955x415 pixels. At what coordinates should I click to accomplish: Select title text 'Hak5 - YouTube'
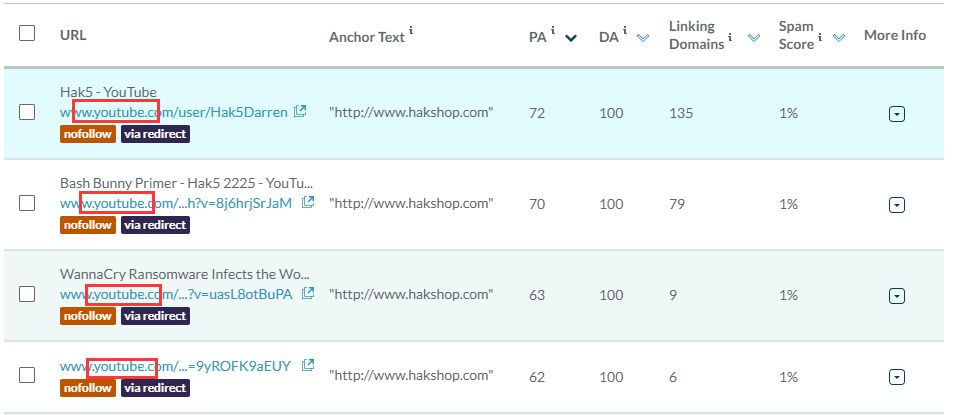(x=108, y=92)
